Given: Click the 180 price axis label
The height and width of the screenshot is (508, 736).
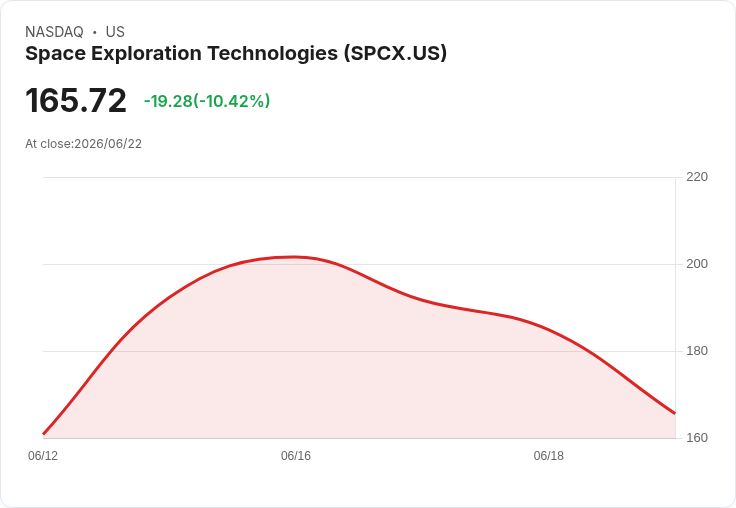Looking at the screenshot, I should (x=697, y=351).
